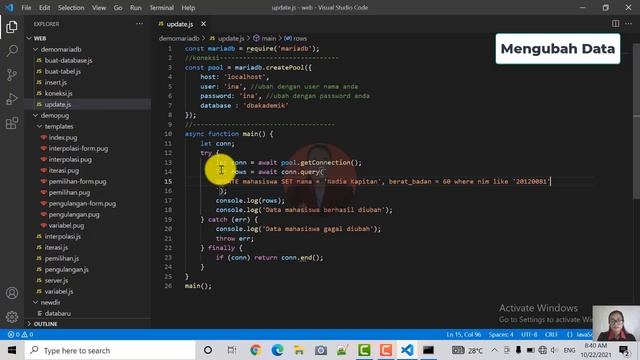Change line endings via CRLF item

(551, 334)
